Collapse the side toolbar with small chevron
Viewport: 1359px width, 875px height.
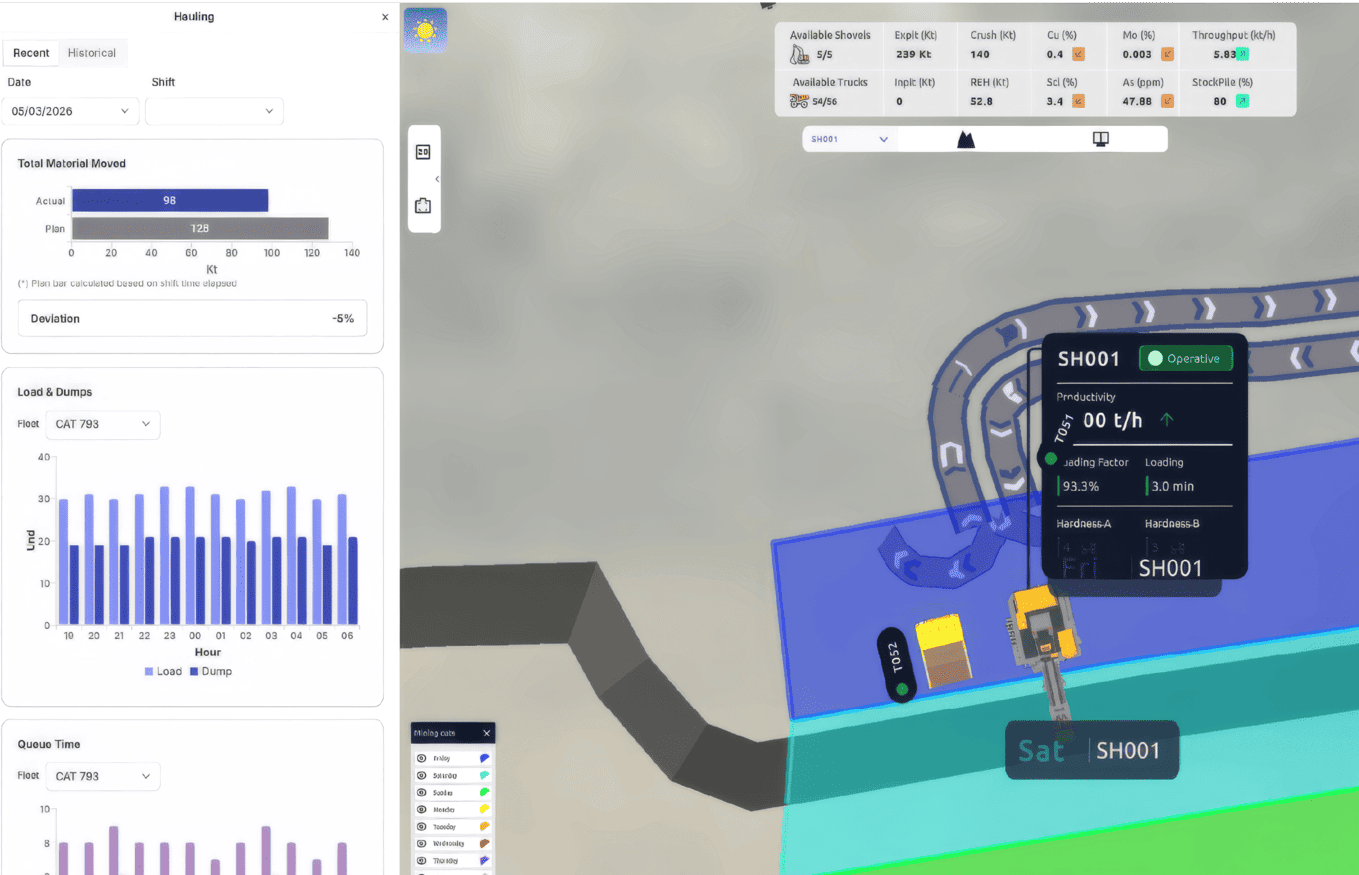pyautogui.click(x=437, y=179)
